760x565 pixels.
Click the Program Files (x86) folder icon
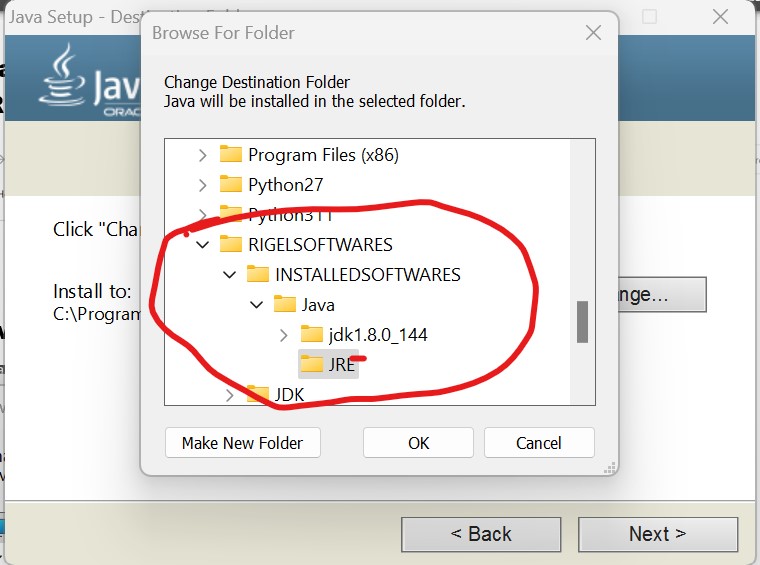231,154
